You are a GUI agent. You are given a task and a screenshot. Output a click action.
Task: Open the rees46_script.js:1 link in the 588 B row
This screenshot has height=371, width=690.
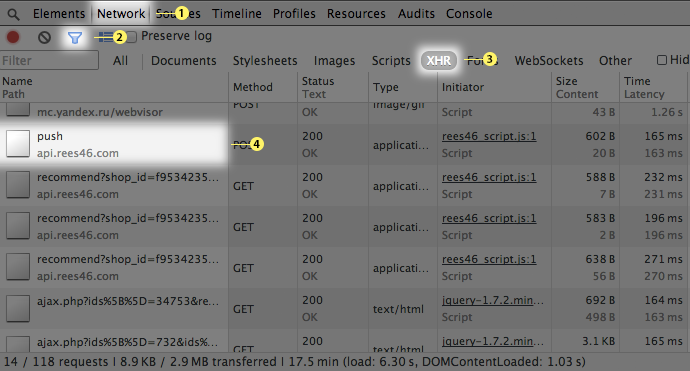[489, 177]
